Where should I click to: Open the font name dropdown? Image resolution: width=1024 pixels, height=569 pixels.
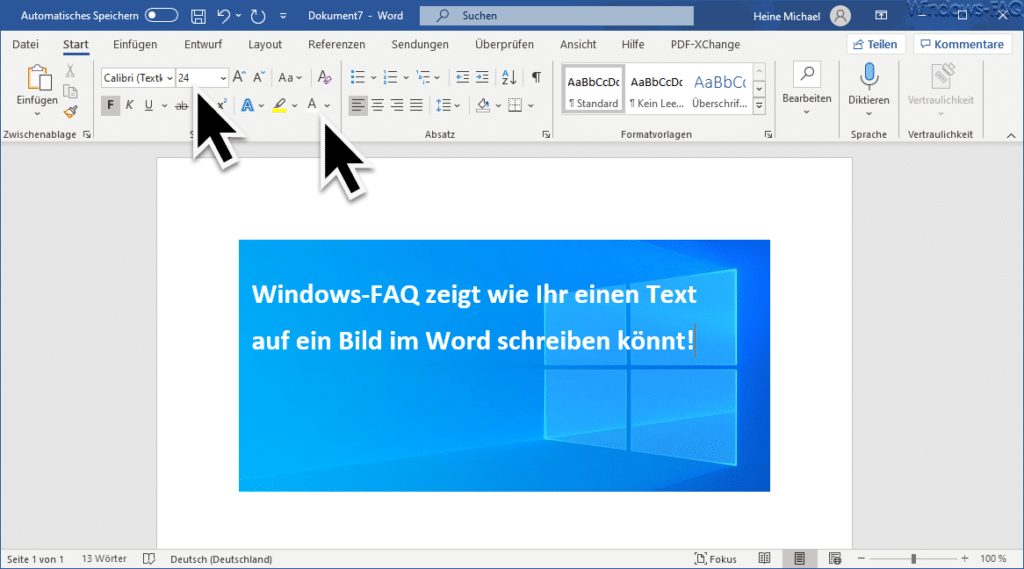[x=169, y=78]
